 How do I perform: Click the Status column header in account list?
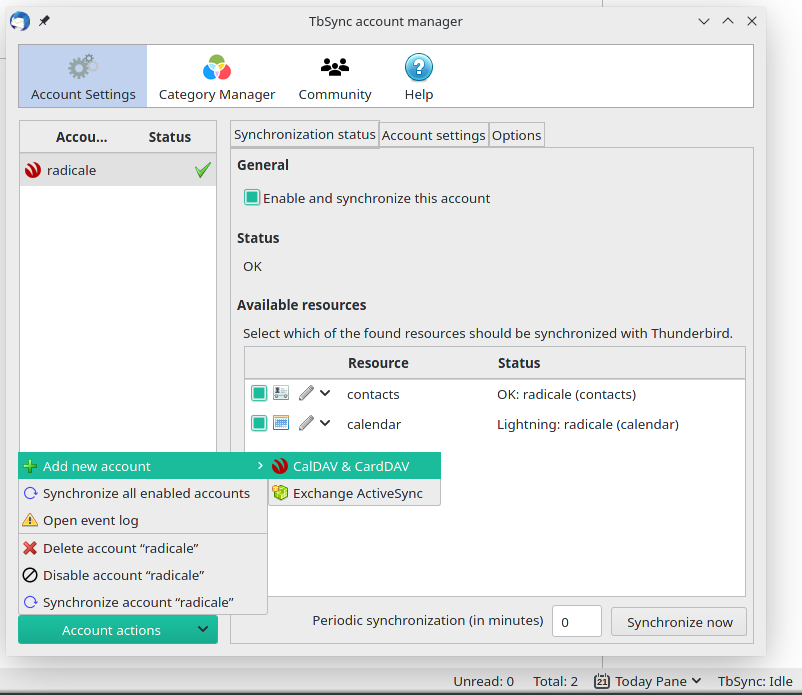(170, 137)
